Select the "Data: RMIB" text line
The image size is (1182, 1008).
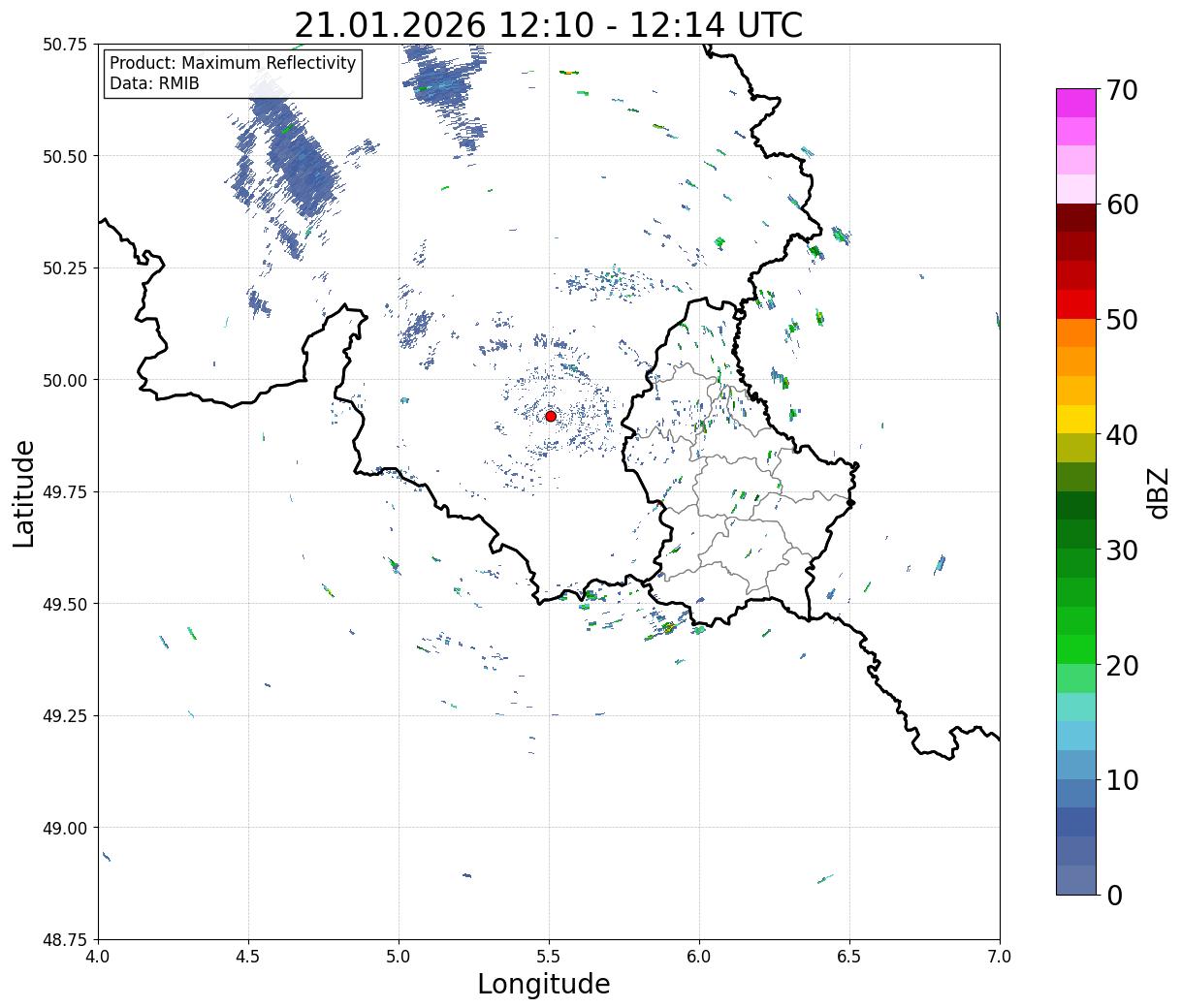pos(154,83)
